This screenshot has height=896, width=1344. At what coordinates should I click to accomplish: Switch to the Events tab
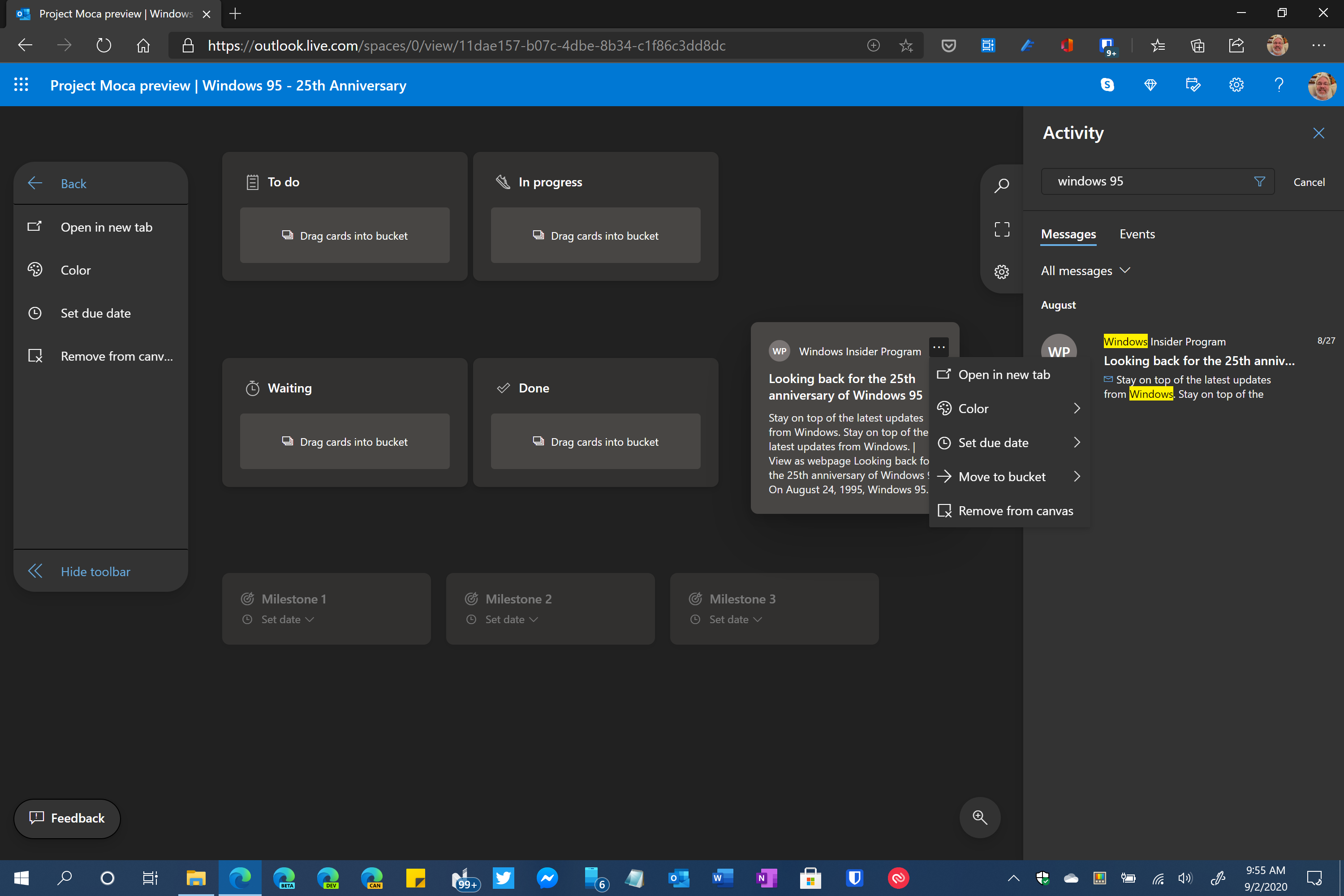(1137, 234)
